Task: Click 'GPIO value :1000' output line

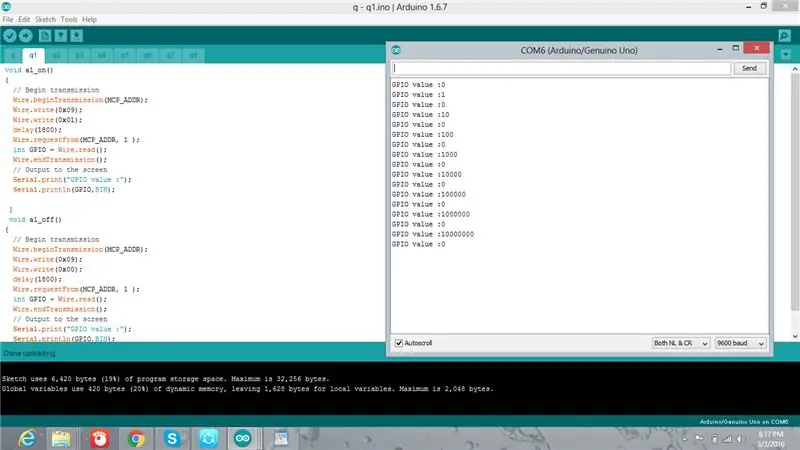Action: [424, 155]
